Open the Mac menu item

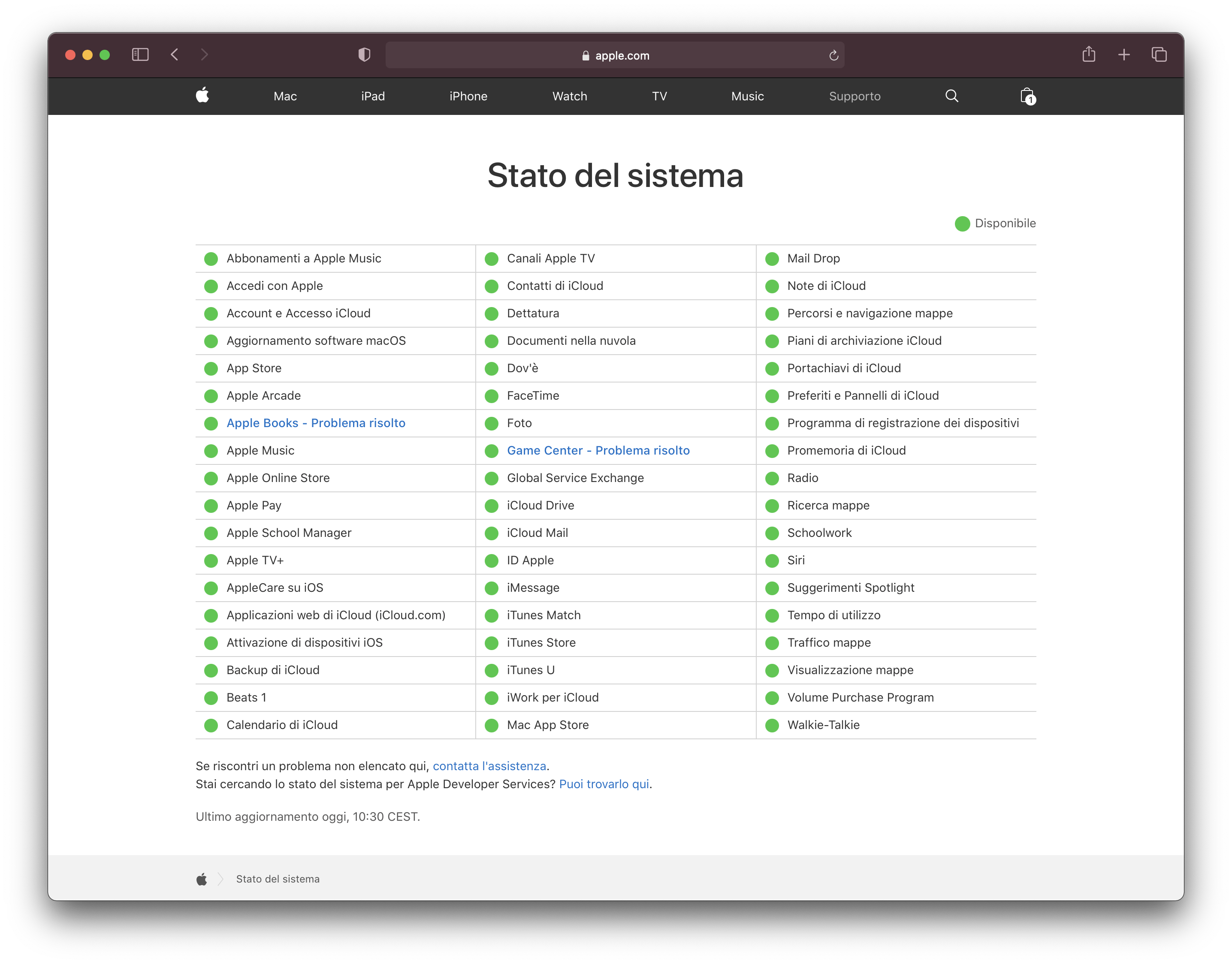pyautogui.click(x=285, y=96)
